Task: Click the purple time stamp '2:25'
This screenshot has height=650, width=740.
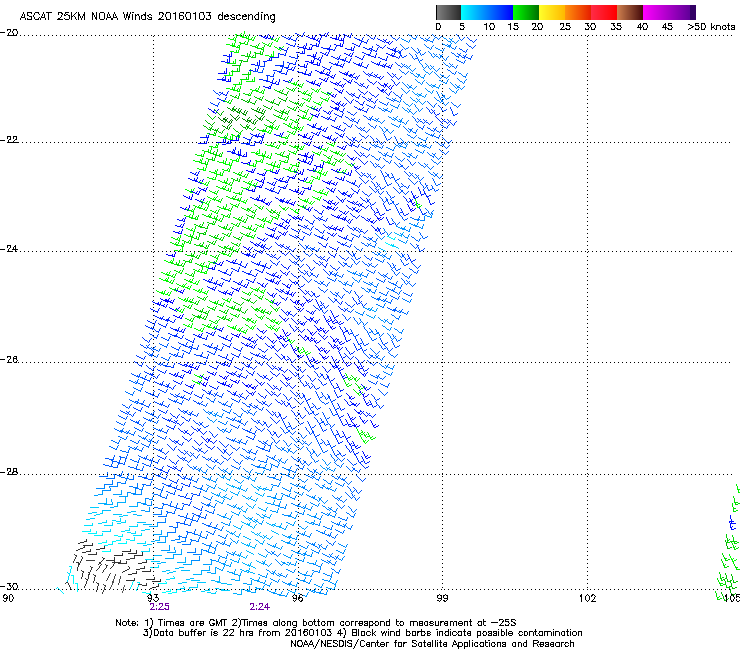Action: [x=160, y=607]
